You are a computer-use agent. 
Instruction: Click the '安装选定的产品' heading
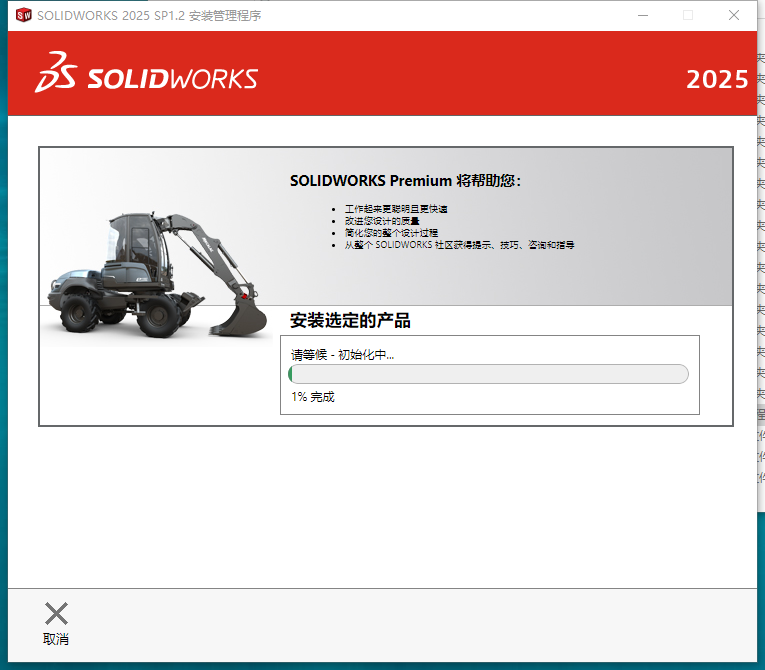point(350,321)
